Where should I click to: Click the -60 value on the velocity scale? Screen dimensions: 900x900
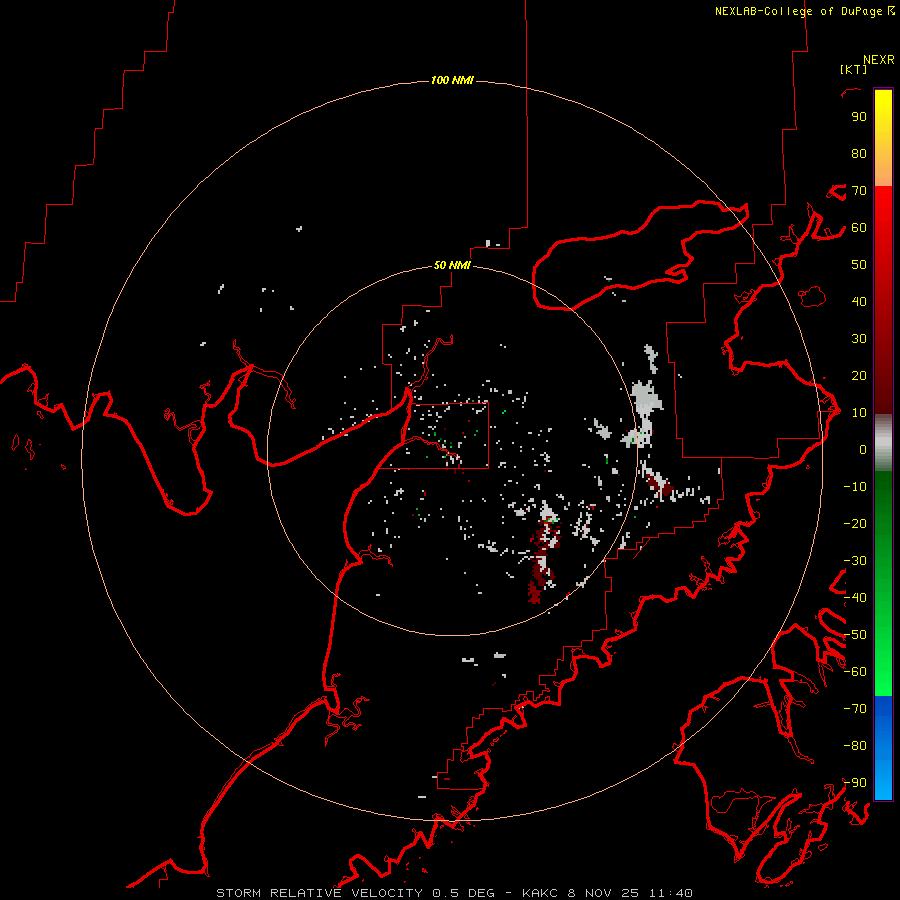coord(855,672)
